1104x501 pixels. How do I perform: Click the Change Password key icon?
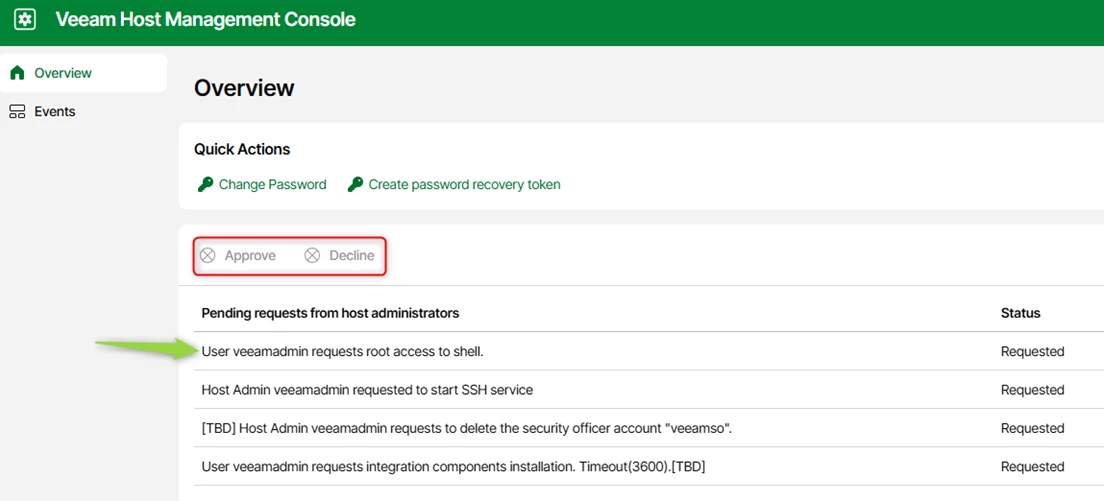(204, 185)
